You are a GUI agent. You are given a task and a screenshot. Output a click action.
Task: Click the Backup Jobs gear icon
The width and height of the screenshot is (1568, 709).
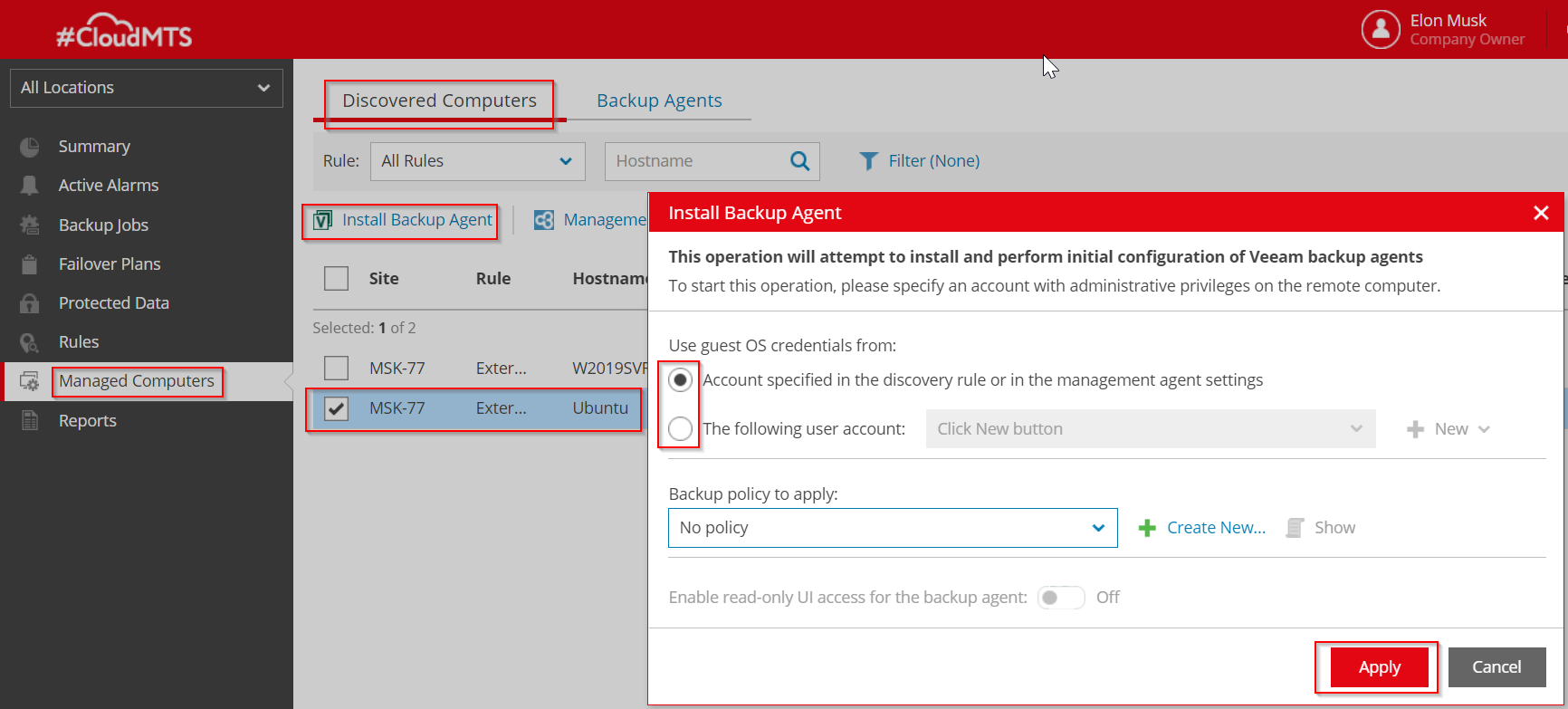pyautogui.click(x=30, y=225)
